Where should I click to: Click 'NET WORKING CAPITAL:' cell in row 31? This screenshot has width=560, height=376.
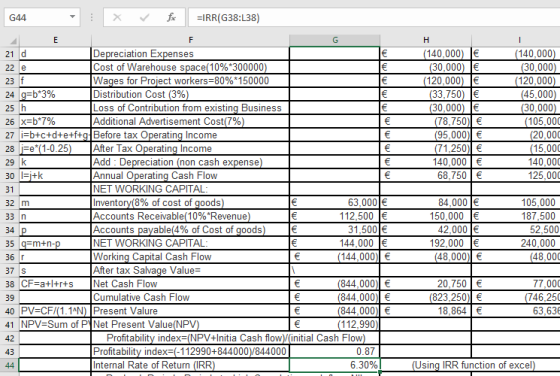tap(190, 189)
